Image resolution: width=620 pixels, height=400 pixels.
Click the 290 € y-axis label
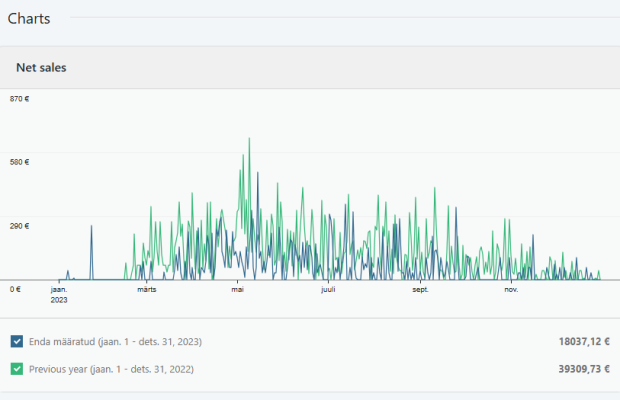19,226
